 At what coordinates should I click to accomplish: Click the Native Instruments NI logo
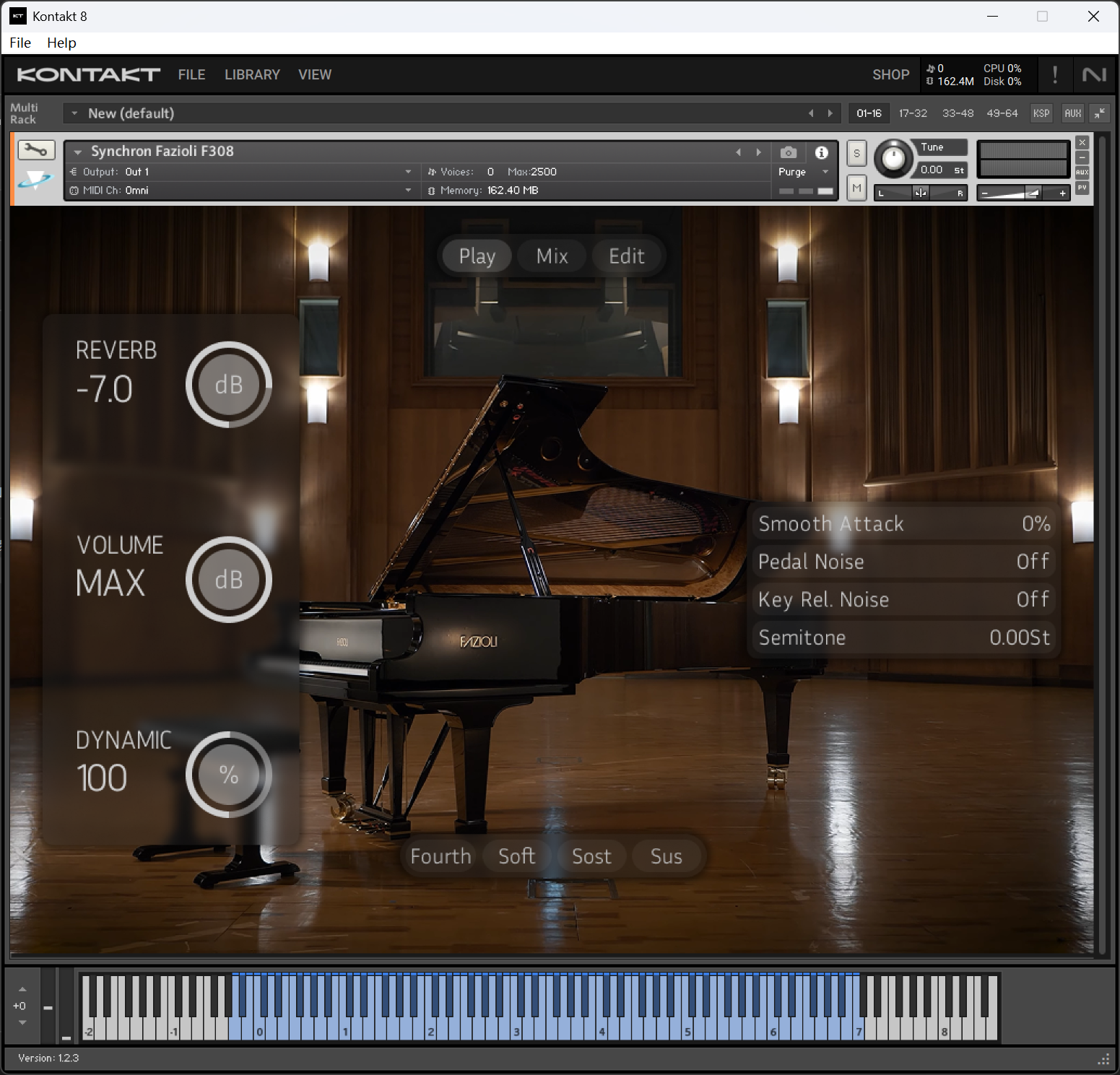[x=1094, y=74]
